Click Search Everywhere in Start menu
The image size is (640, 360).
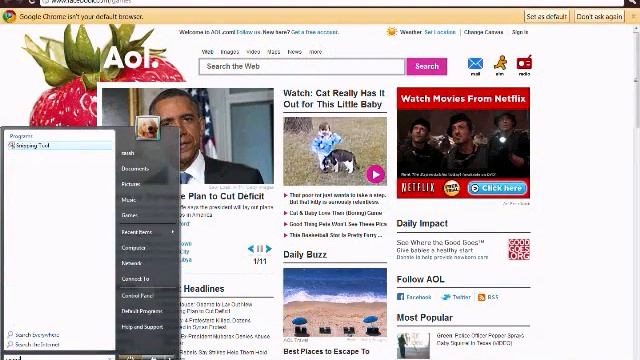coord(33,335)
